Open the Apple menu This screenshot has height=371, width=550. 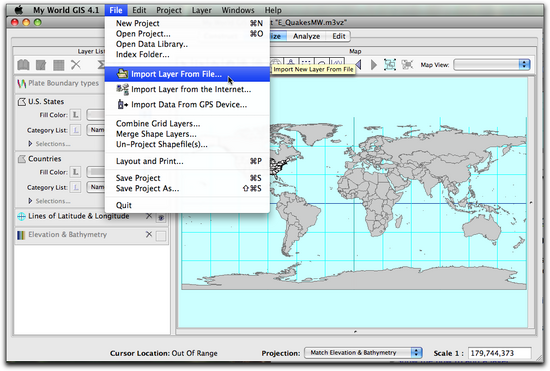(19, 10)
